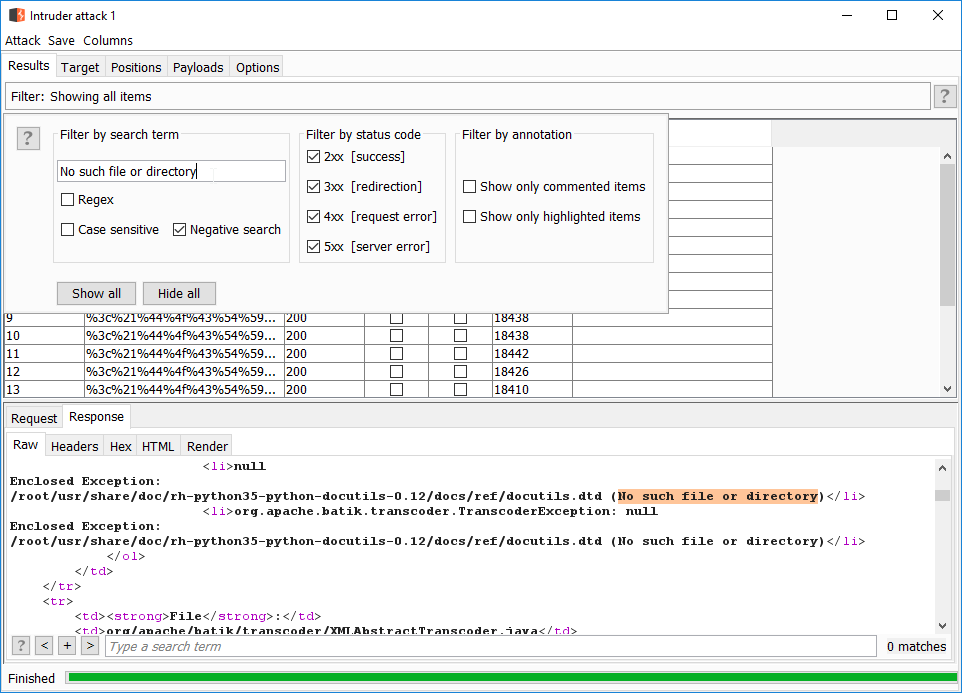Enable Case sensitive search
The image size is (962, 693).
point(67,229)
